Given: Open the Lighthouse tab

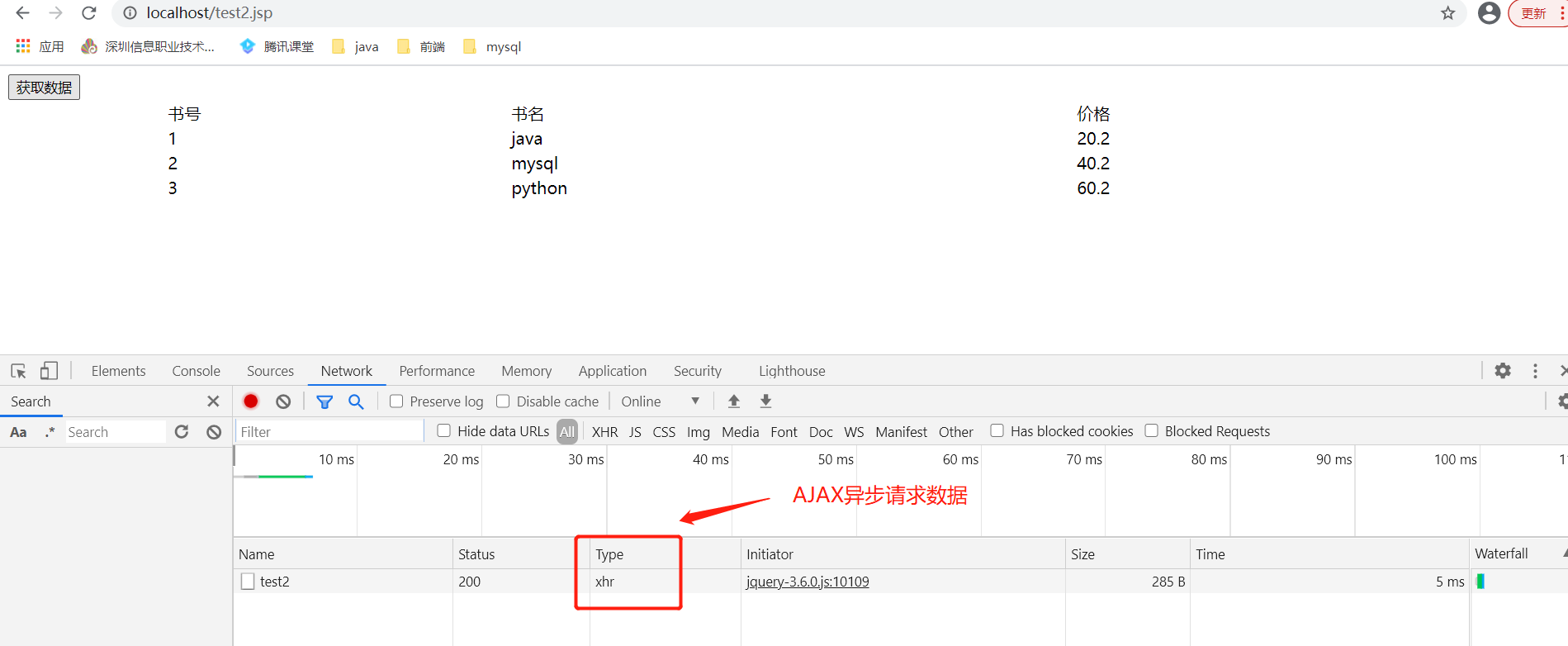Looking at the screenshot, I should pos(792,371).
